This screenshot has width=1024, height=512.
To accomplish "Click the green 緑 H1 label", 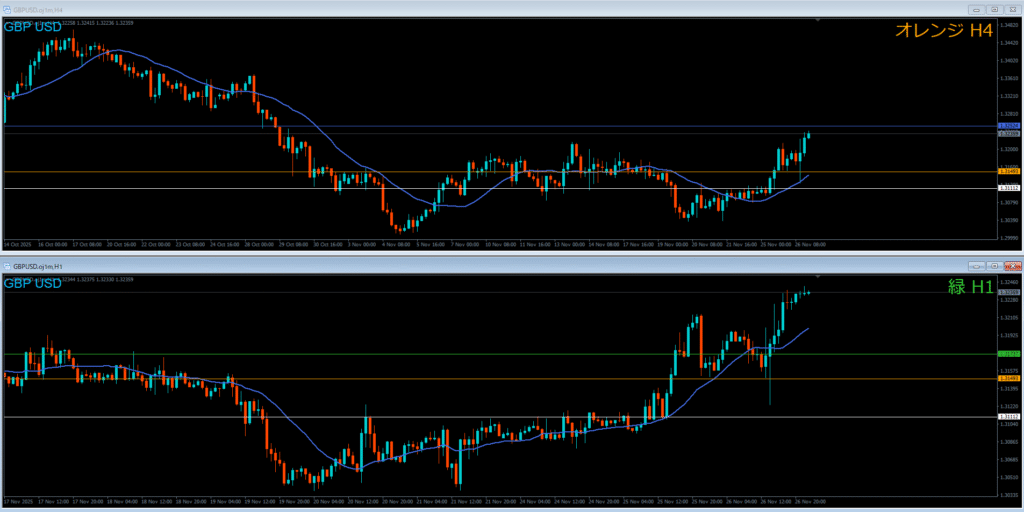I will point(970,286).
